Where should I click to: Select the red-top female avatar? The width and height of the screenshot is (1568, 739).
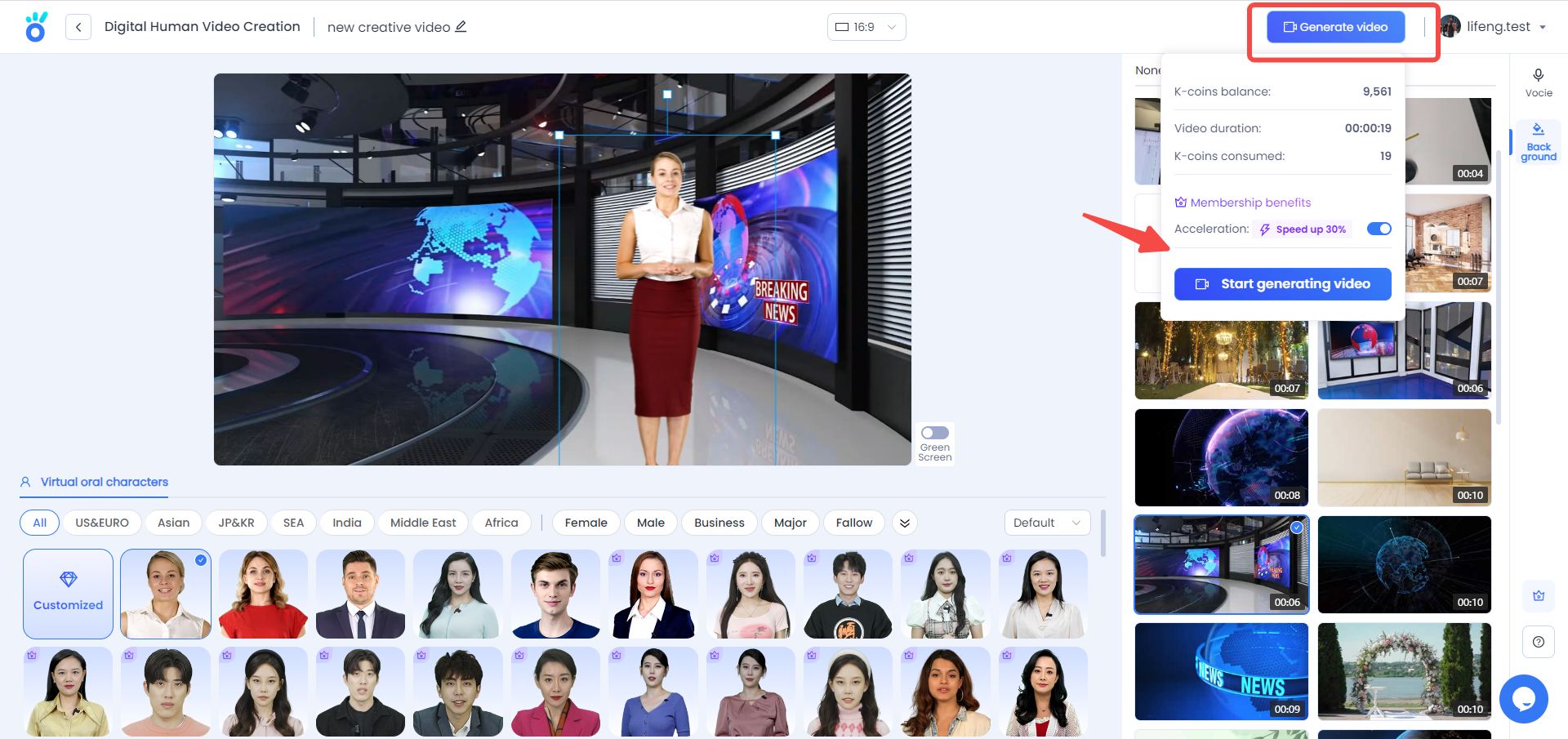[263, 594]
